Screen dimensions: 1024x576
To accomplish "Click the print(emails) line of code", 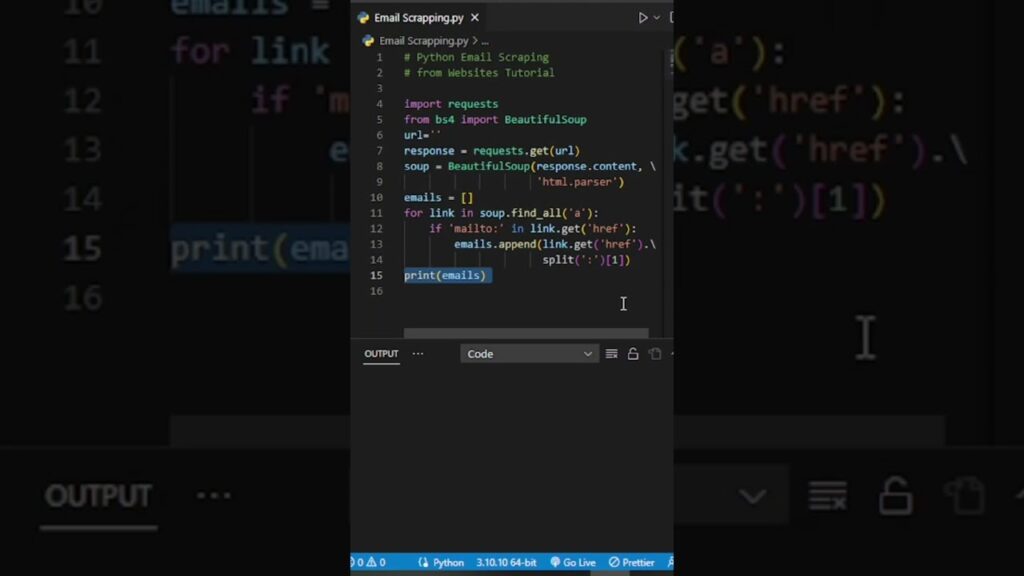I will (445, 275).
